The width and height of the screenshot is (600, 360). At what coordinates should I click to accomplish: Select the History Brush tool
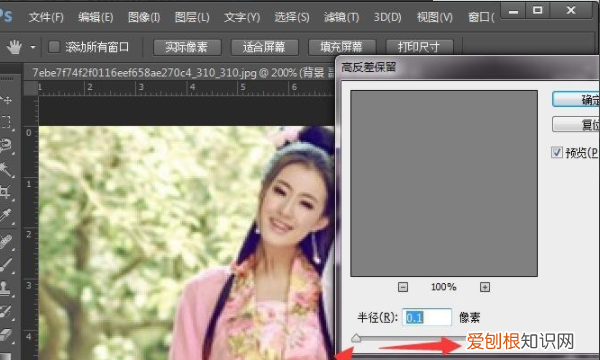[x=6, y=311]
